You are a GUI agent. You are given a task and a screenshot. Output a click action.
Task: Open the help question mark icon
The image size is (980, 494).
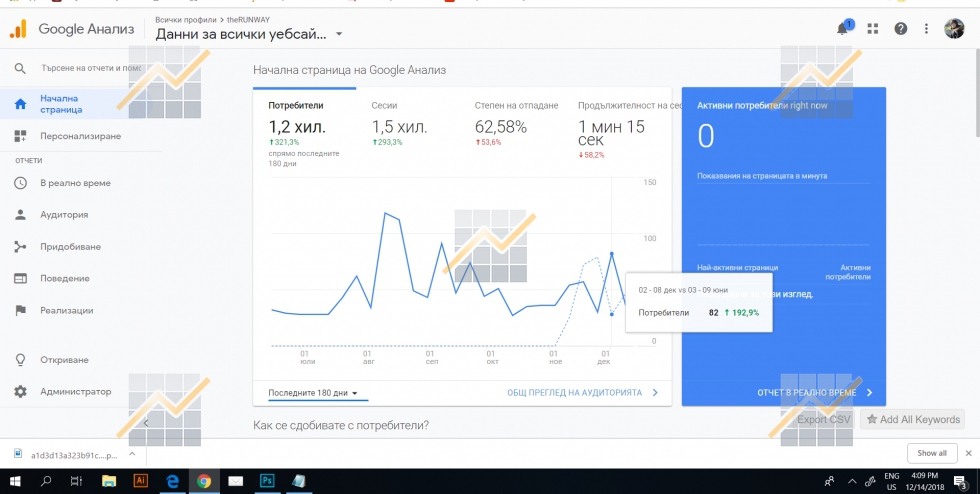[900, 29]
